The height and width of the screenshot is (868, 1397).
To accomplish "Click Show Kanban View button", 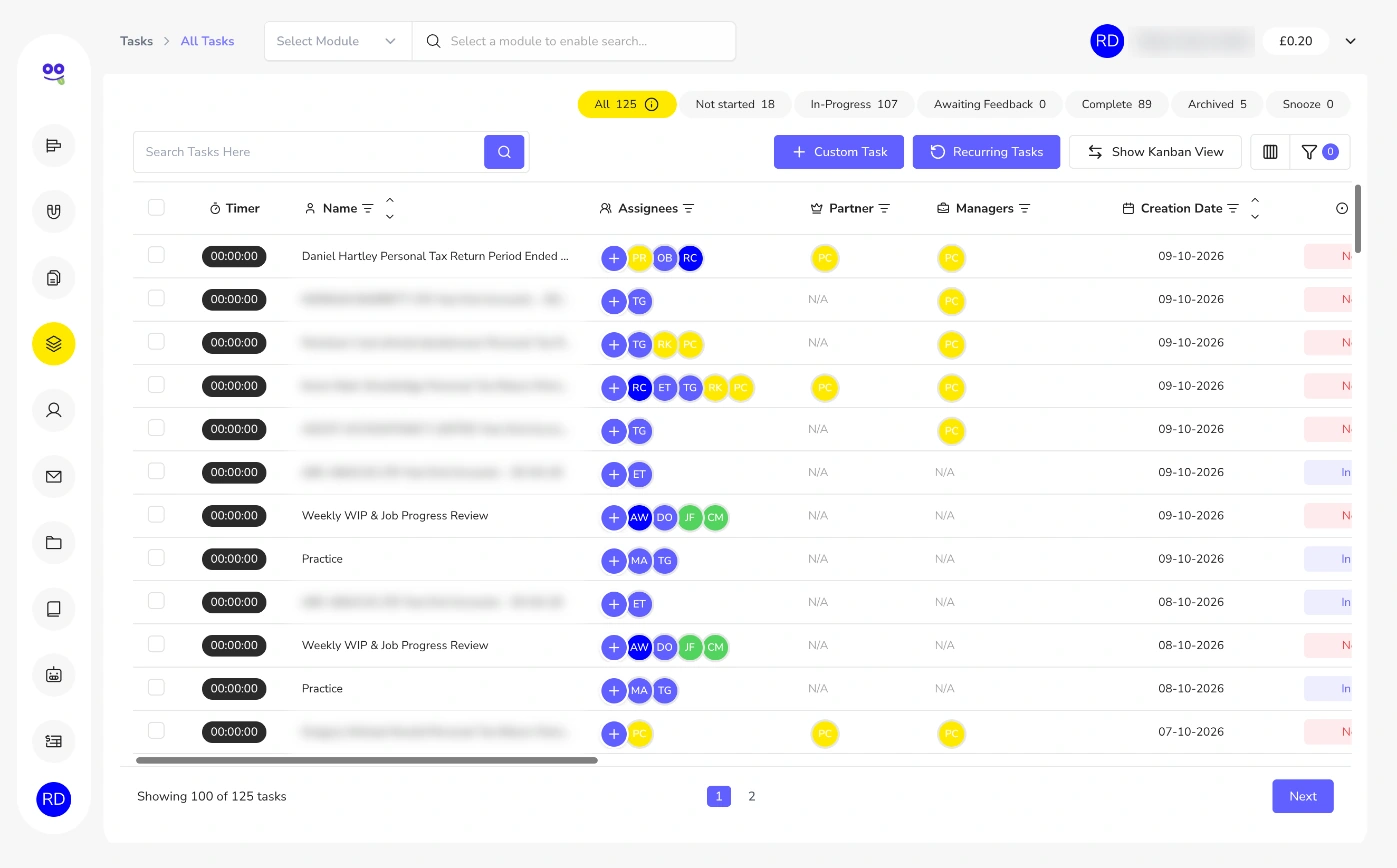I will point(1155,152).
